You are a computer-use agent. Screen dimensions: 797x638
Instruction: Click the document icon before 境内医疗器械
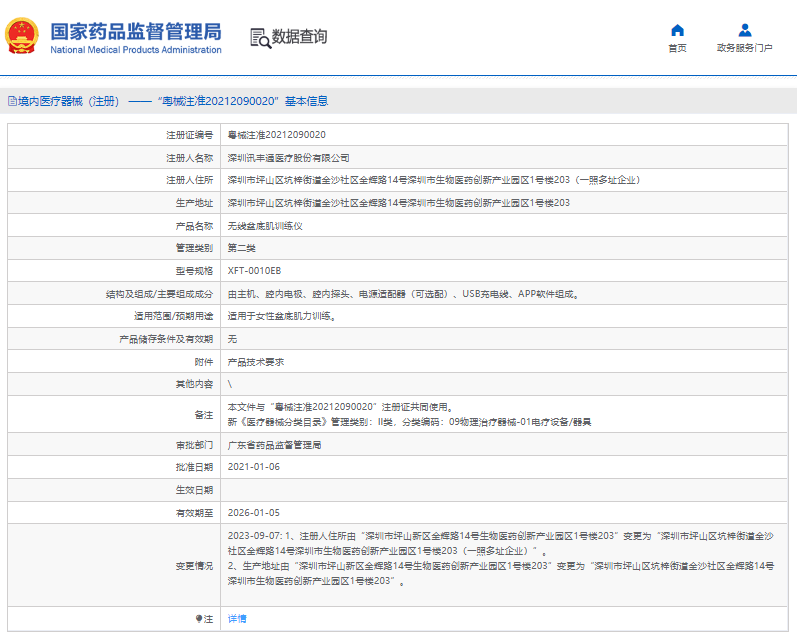tap(12, 101)
